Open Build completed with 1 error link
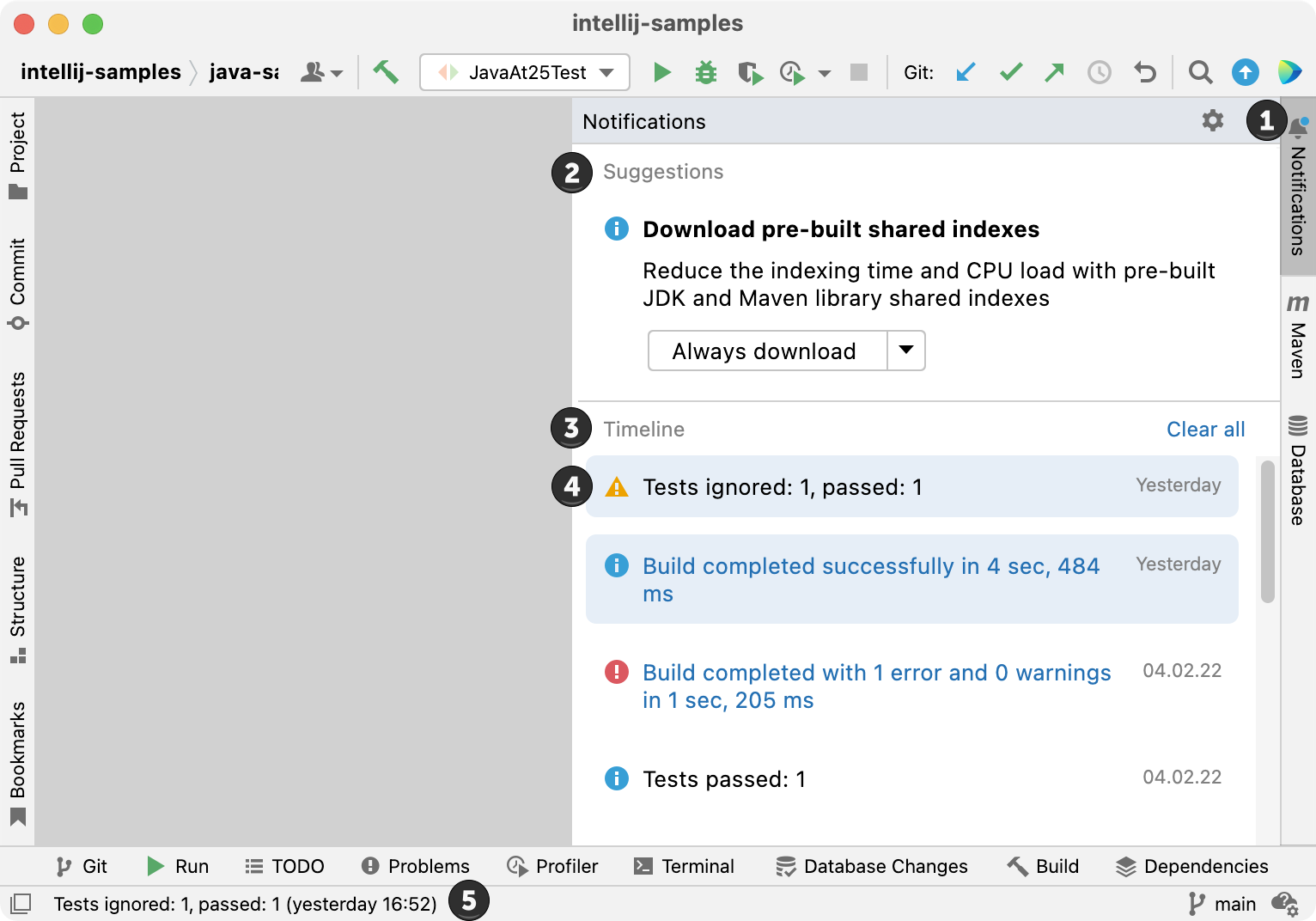Image resolution: width=1316 pixels, height=921 pixels. (x=877, y=686)
